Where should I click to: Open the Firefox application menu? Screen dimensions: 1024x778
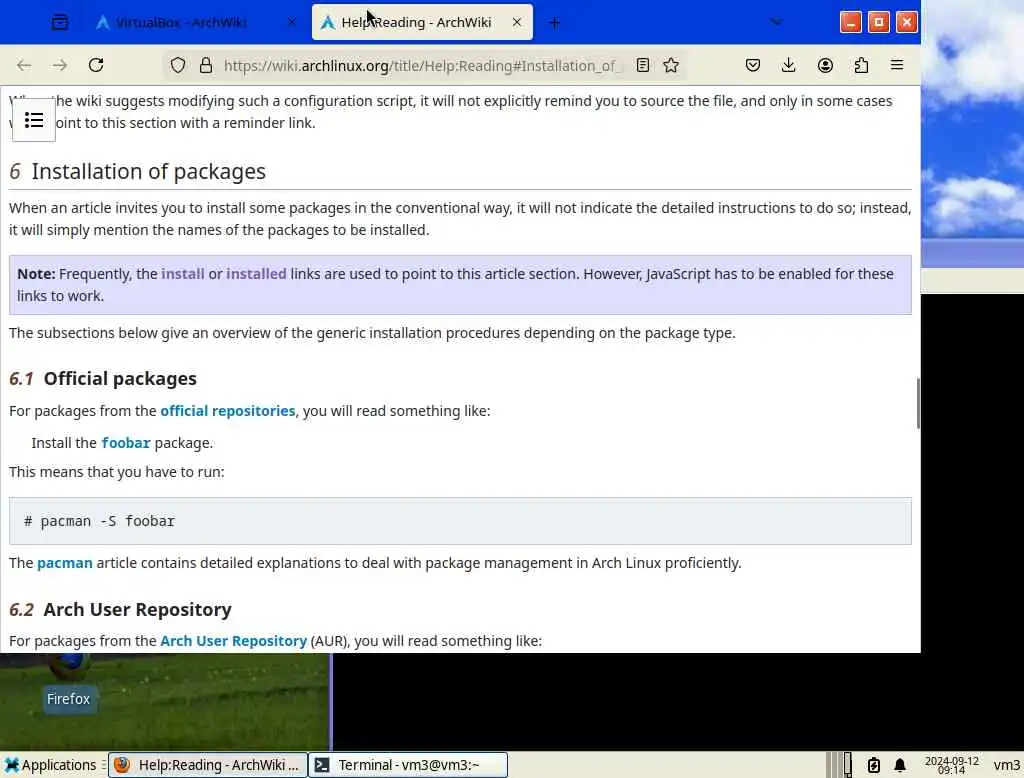tap(897, 65)
